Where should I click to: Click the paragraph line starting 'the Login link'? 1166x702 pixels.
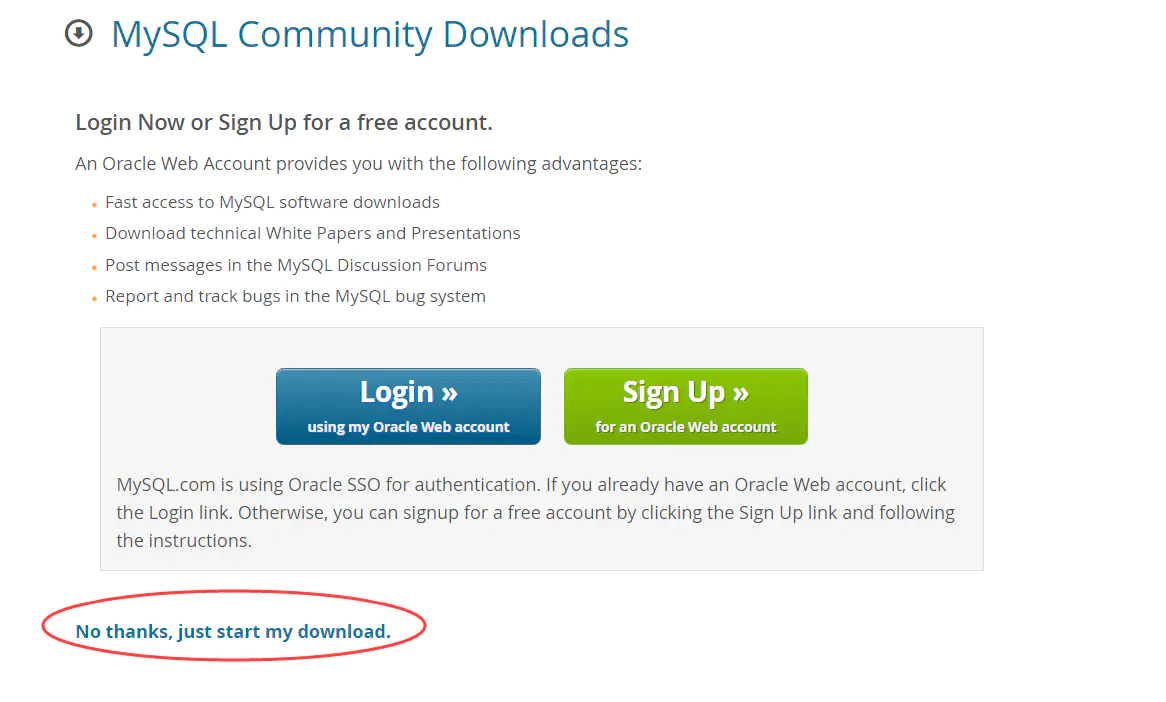(535, 513)
